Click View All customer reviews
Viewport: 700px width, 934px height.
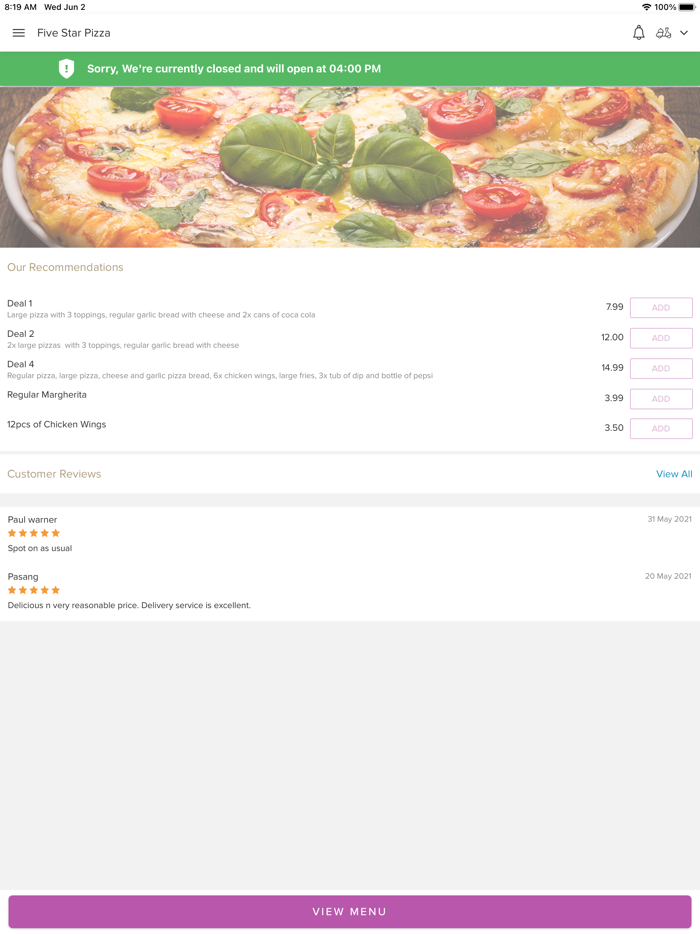point(674,473)
